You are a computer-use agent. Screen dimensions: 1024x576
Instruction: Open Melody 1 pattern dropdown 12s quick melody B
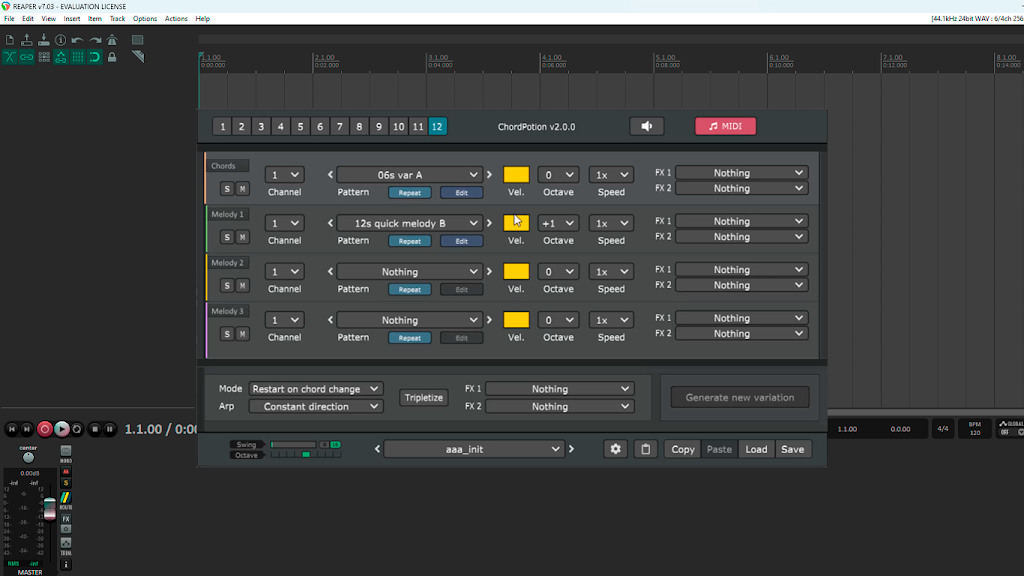[x=409, y=223]
